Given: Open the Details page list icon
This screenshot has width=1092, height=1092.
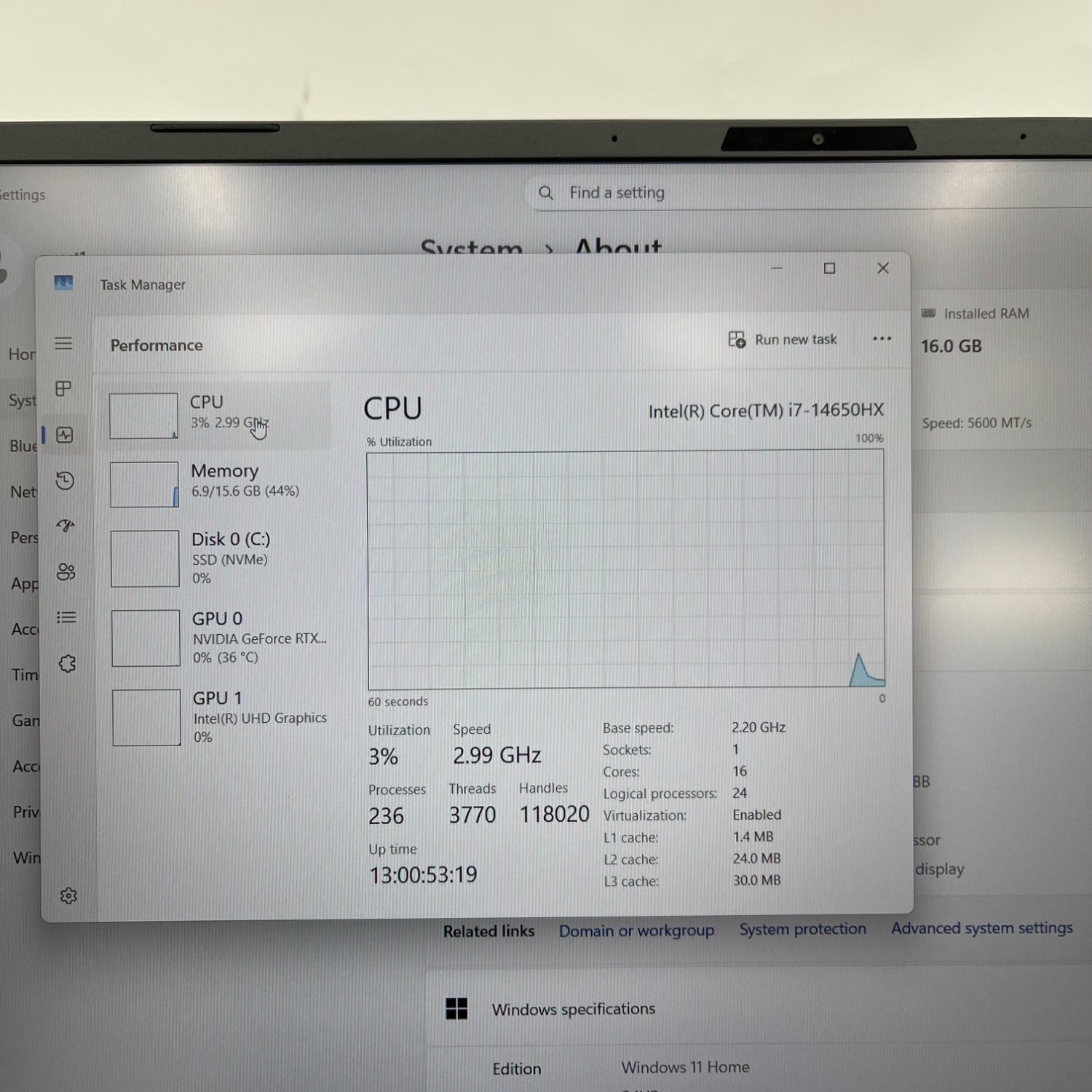Looking at the screenshot, I should click(x=66, y=617).
